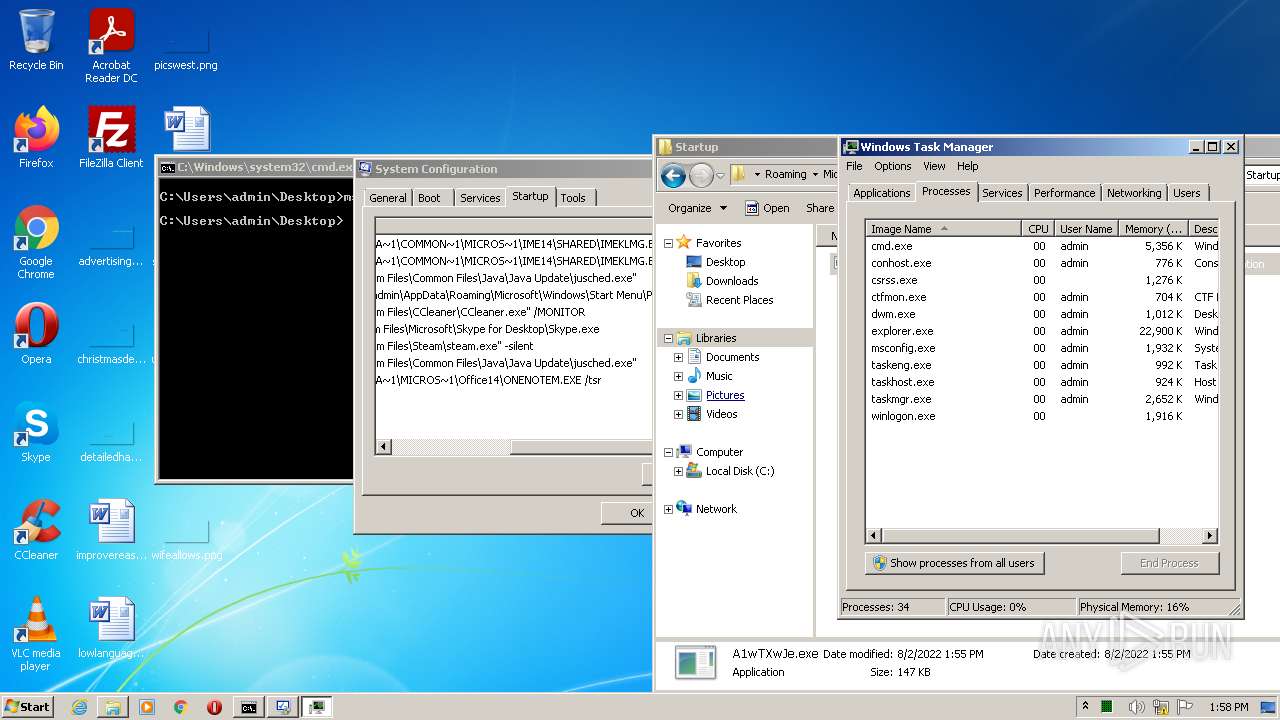The image size is (1280, 720).
Task: Open the File menu in Task Manager
Action: [854, 166]
